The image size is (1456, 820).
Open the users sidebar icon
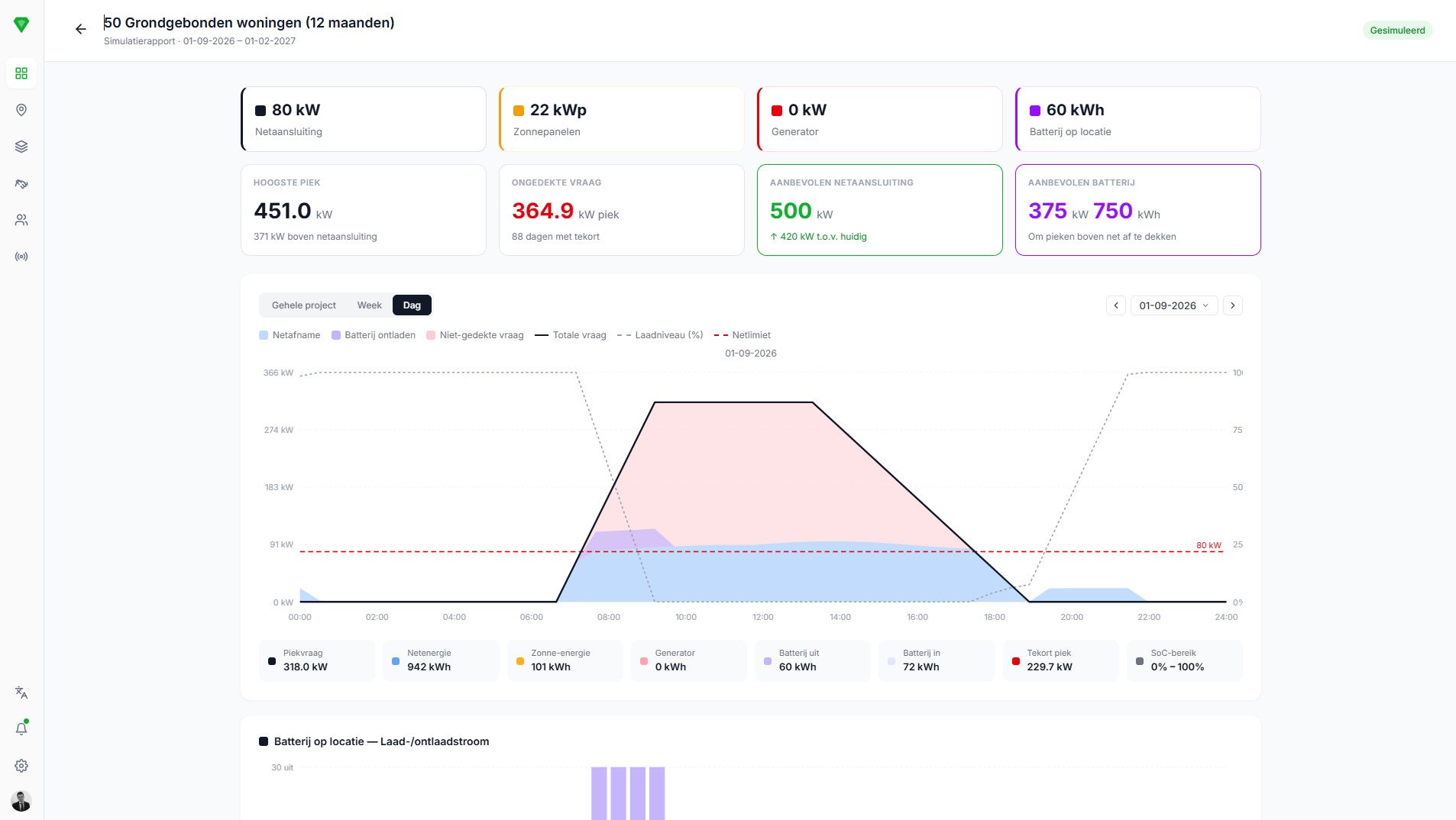point(21,220)
